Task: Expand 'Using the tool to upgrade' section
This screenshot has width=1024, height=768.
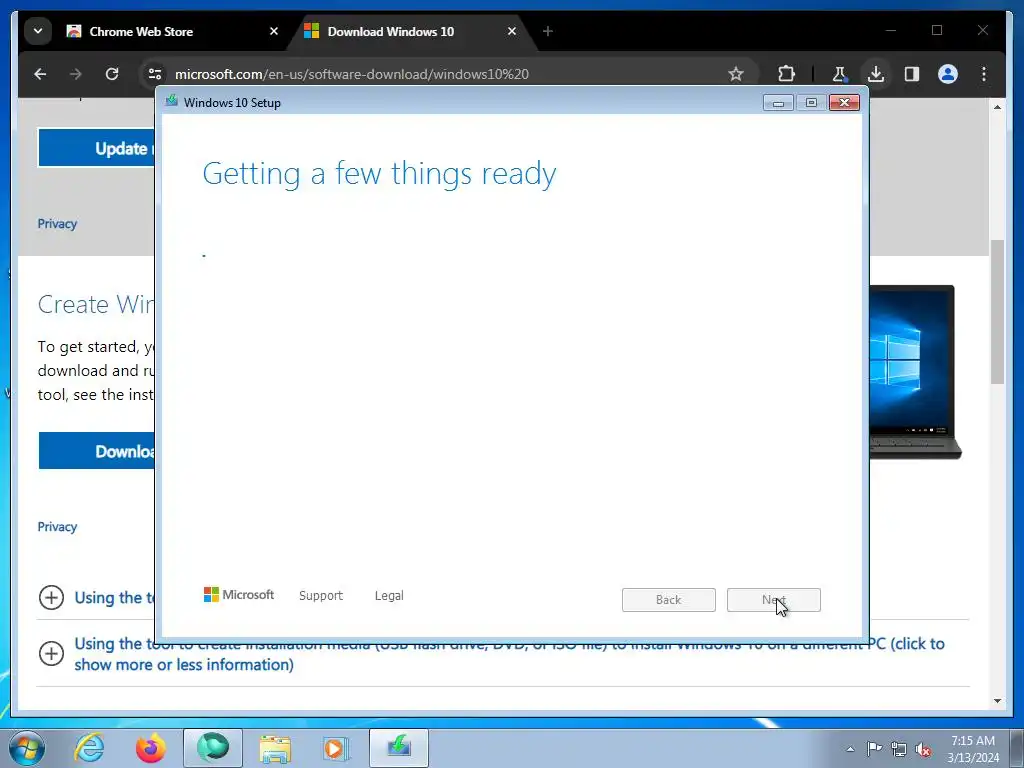Action: pyautogui.click(x=51, y=598)
